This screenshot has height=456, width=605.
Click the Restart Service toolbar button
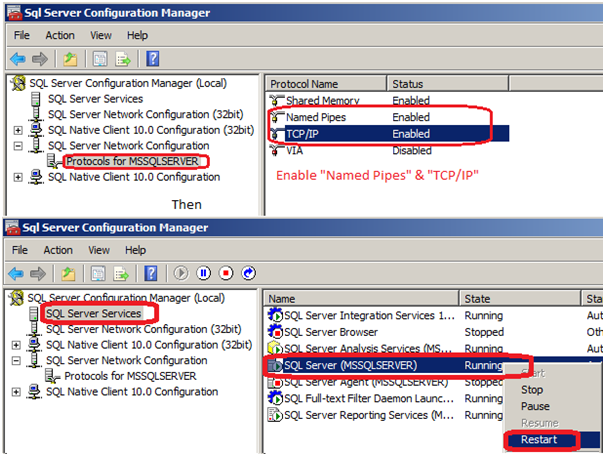[x=248, y=273]
